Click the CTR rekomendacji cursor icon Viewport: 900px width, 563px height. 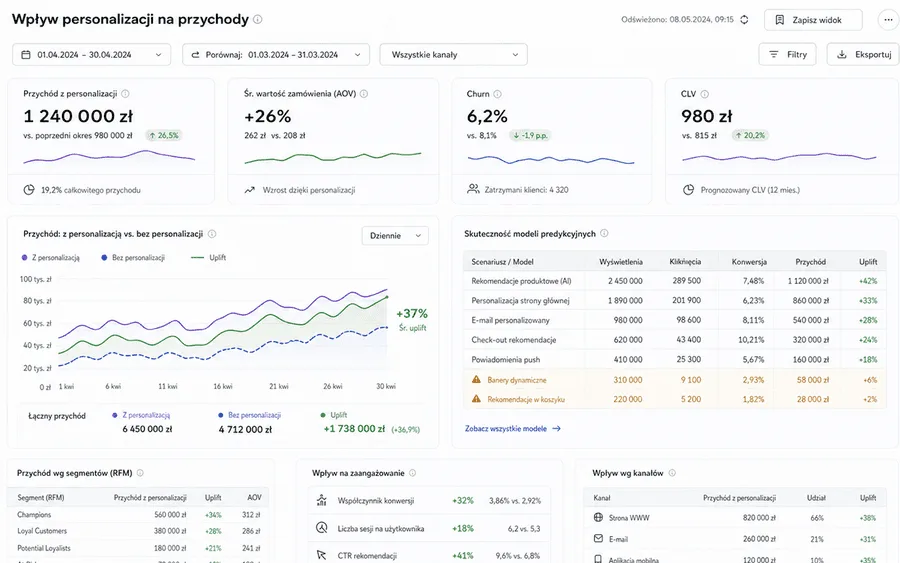321,555
